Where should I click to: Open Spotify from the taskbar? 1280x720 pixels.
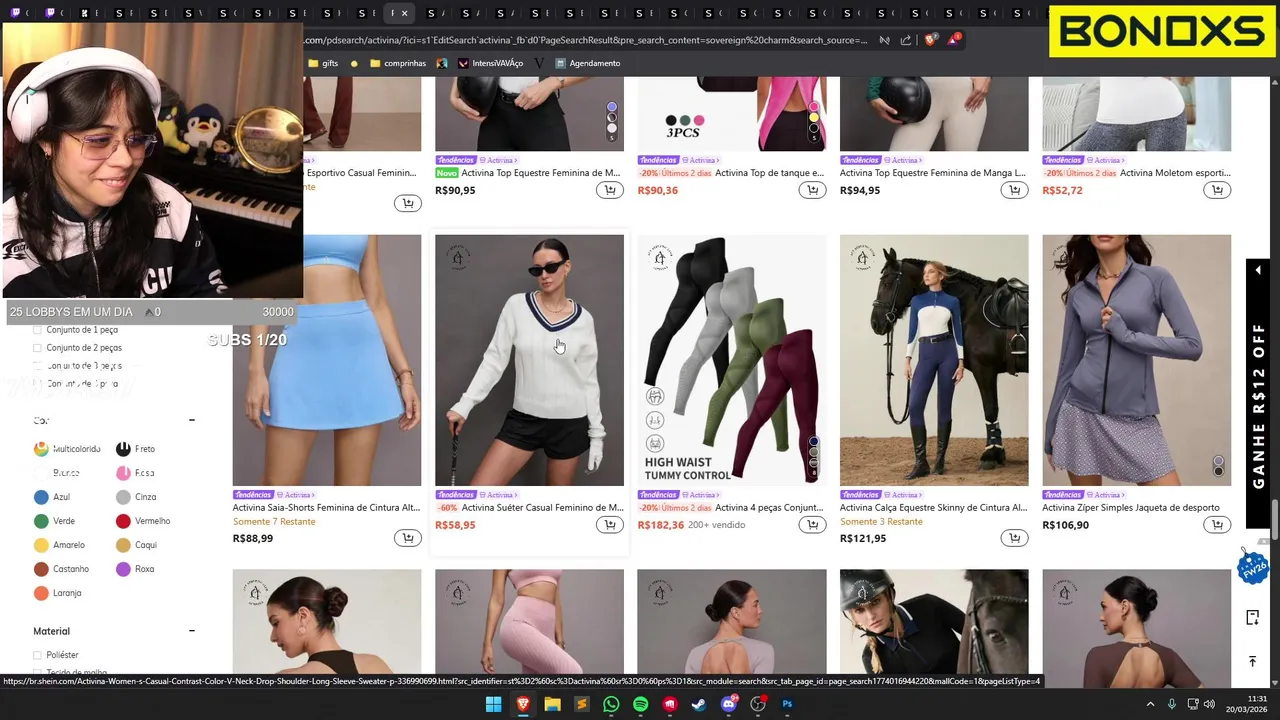[640, 704]
